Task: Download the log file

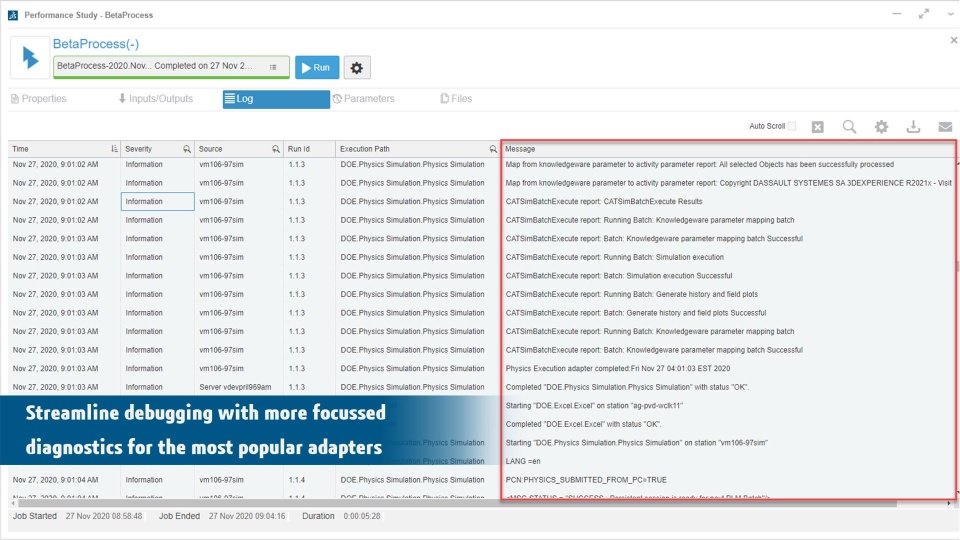Action: tap(913, 127)
